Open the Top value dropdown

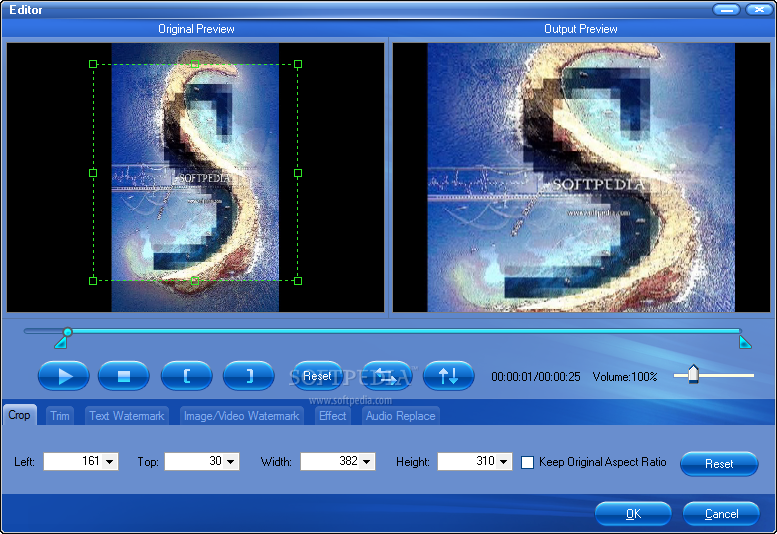pos(231,462)
